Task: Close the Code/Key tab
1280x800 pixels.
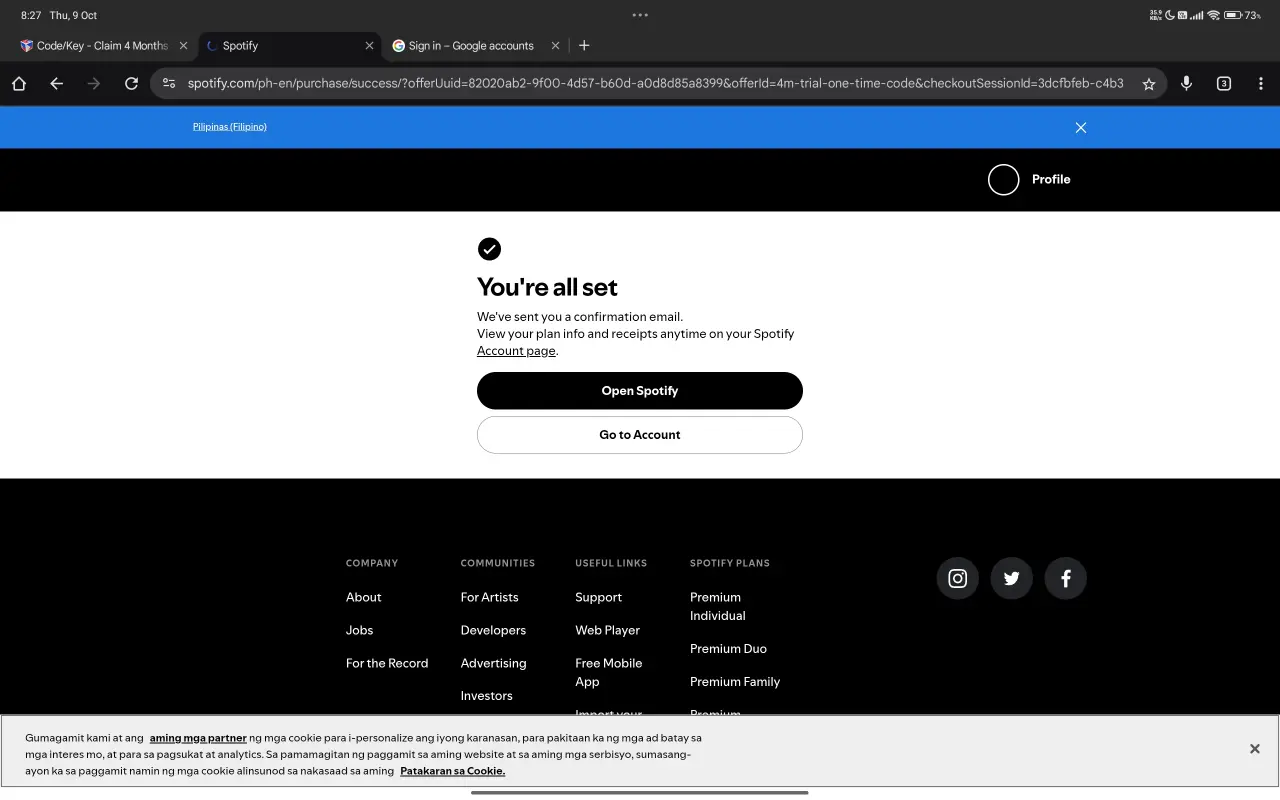Action: pyautogui.click(x=183, y=46)
